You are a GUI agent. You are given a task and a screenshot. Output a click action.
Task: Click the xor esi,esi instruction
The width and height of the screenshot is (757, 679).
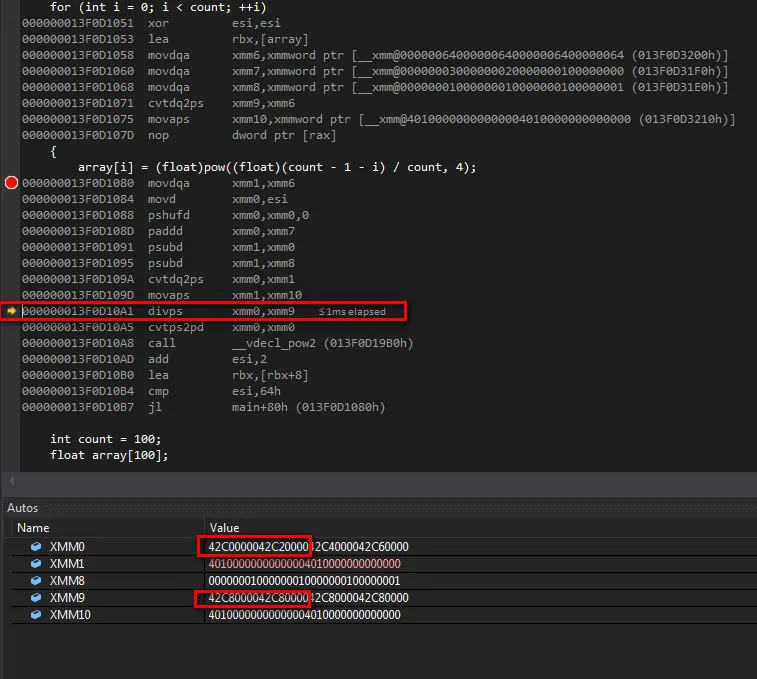click(151, 23)
